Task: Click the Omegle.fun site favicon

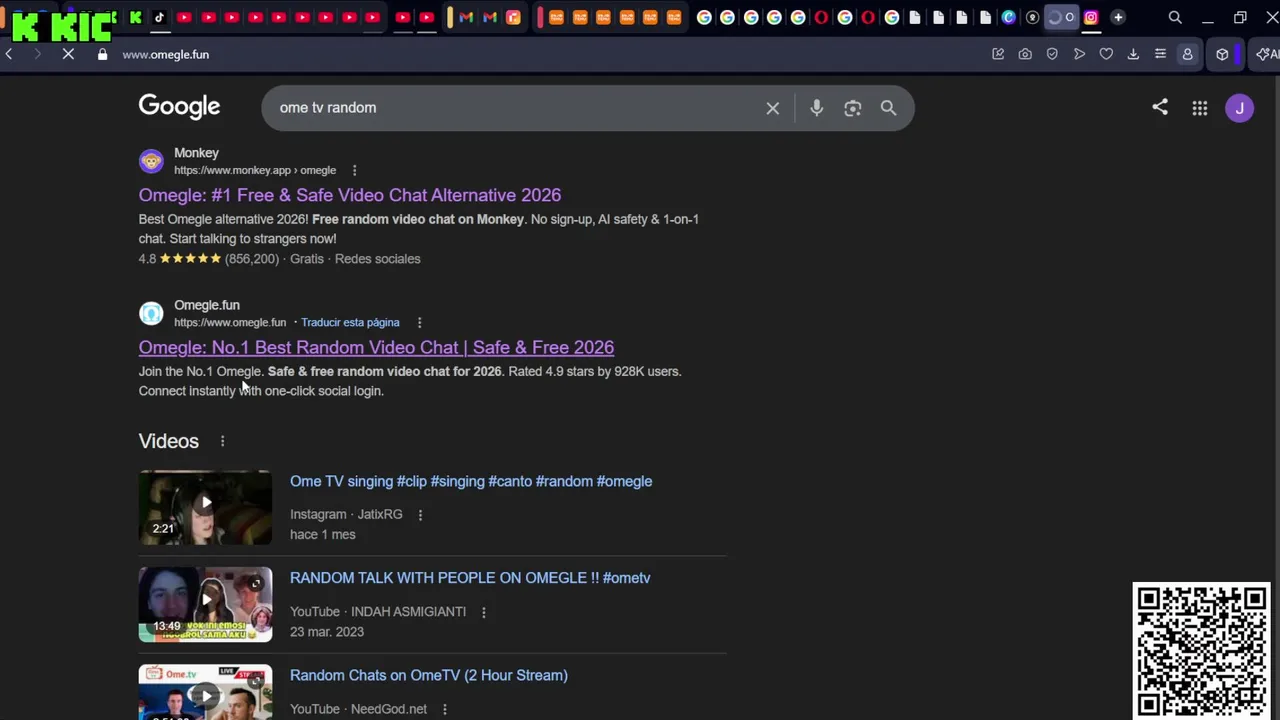Action: pyautogui.click(x=151, y=313)
